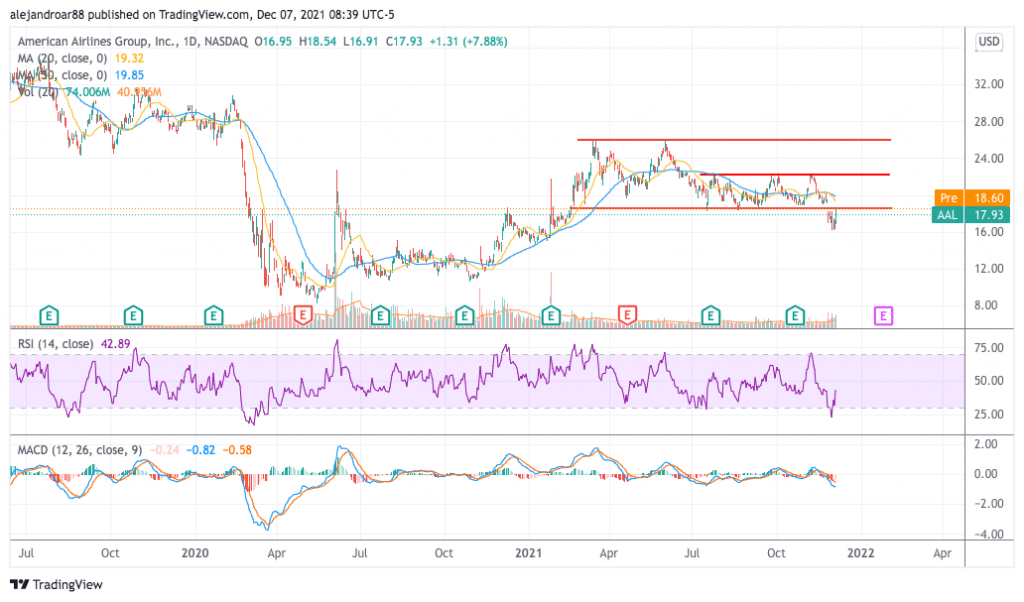1024x602 pixels.
Task: Open the green earnings marker for July 2019
Action: [48, 316]
